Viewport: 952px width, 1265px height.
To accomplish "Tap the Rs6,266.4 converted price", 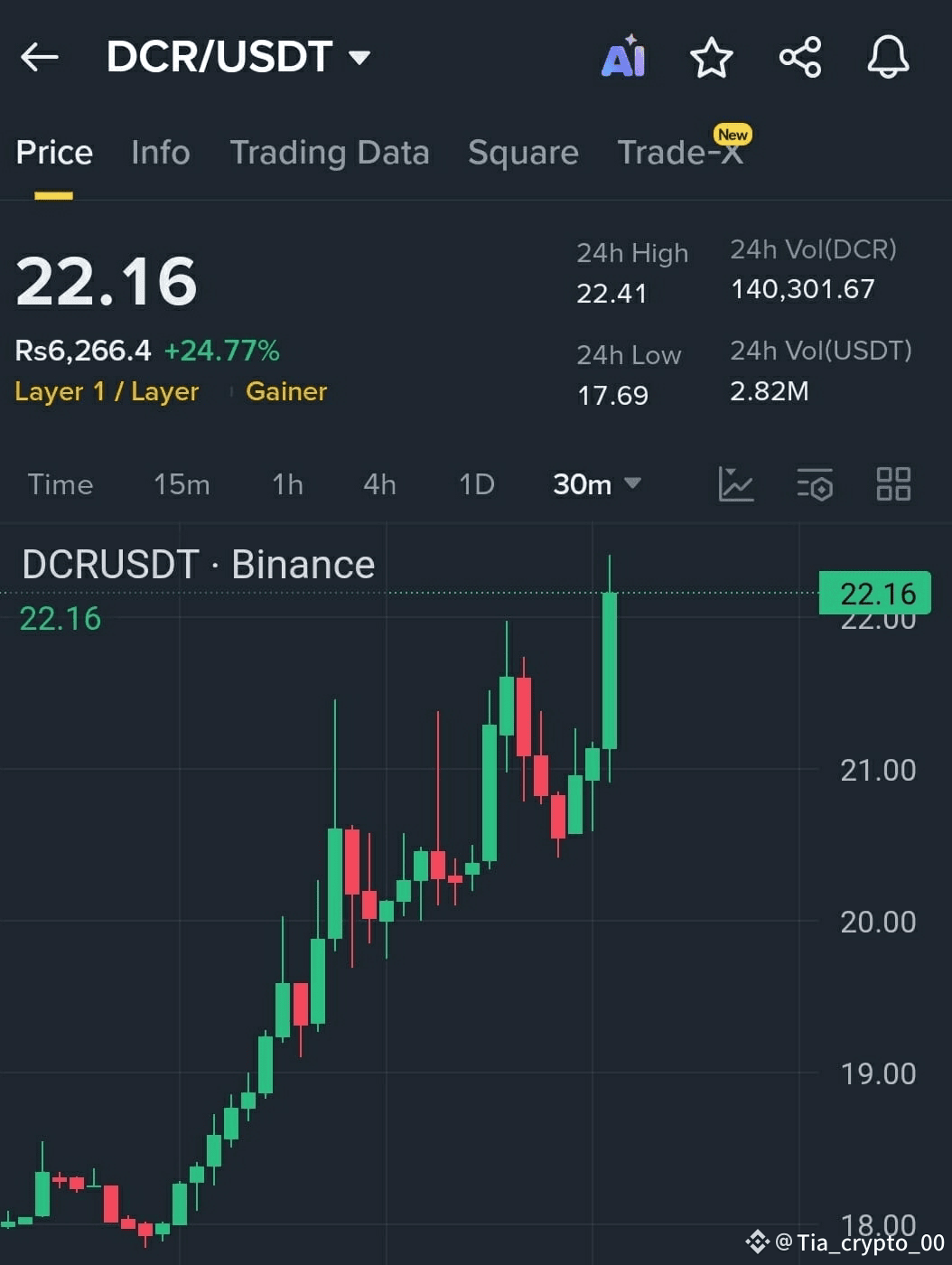I will coord(83,351).
